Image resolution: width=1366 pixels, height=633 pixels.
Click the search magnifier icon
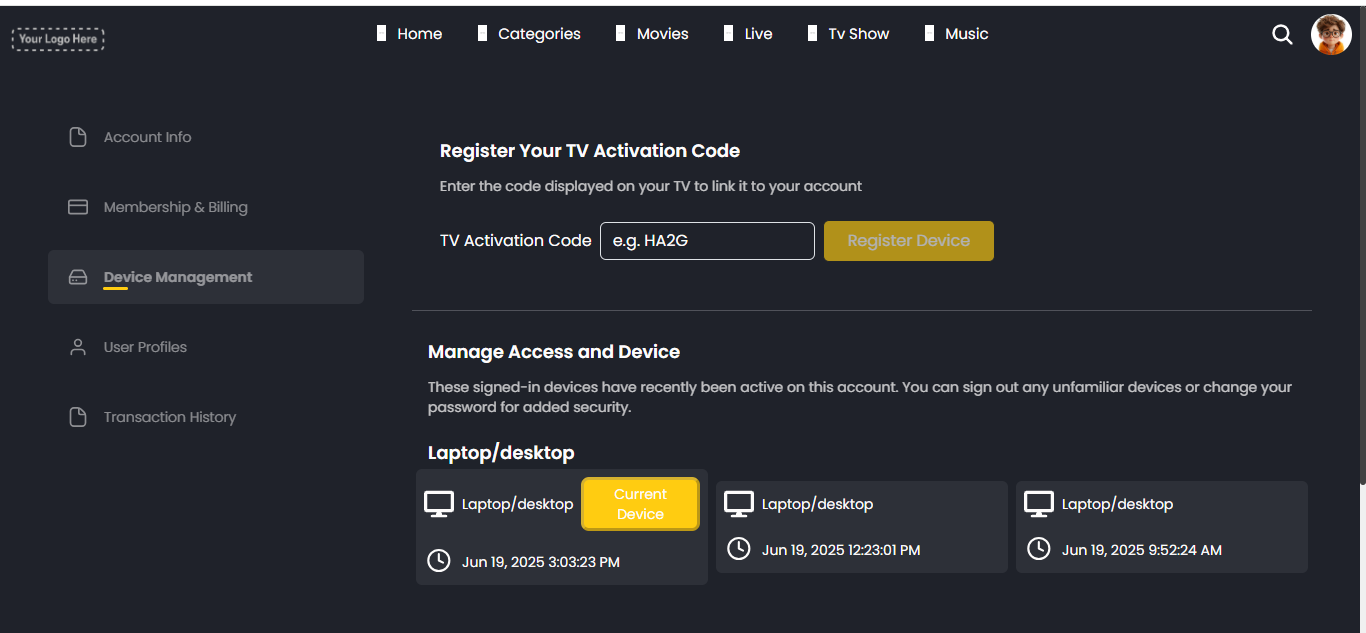[1282, 35]
